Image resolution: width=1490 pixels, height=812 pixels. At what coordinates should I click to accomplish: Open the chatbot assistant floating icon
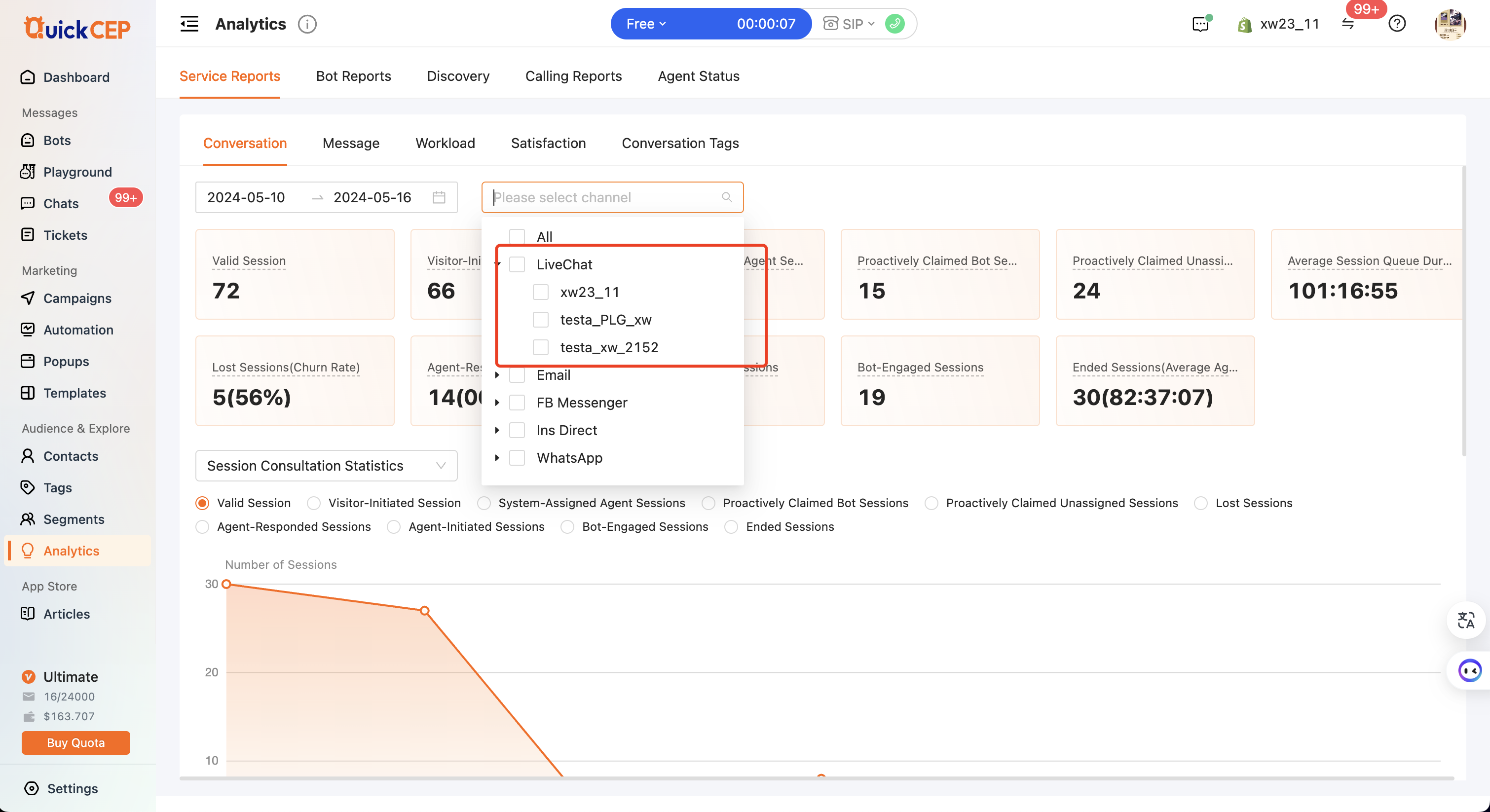coord(1469,670)
